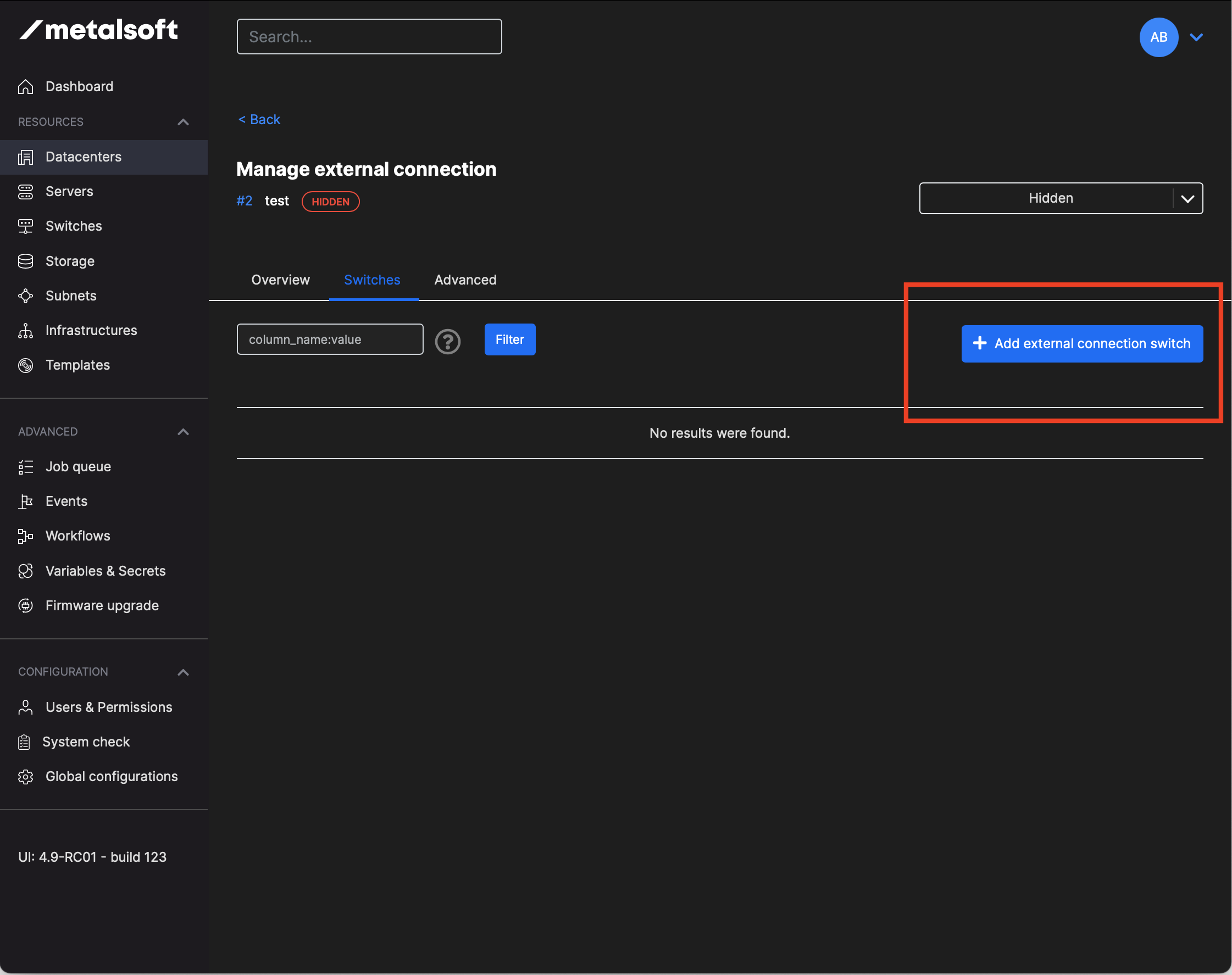This screenshot has width=1232, height=975.
Task: Click the Variables & Secrets icon
Action: [x=26, y=571]
